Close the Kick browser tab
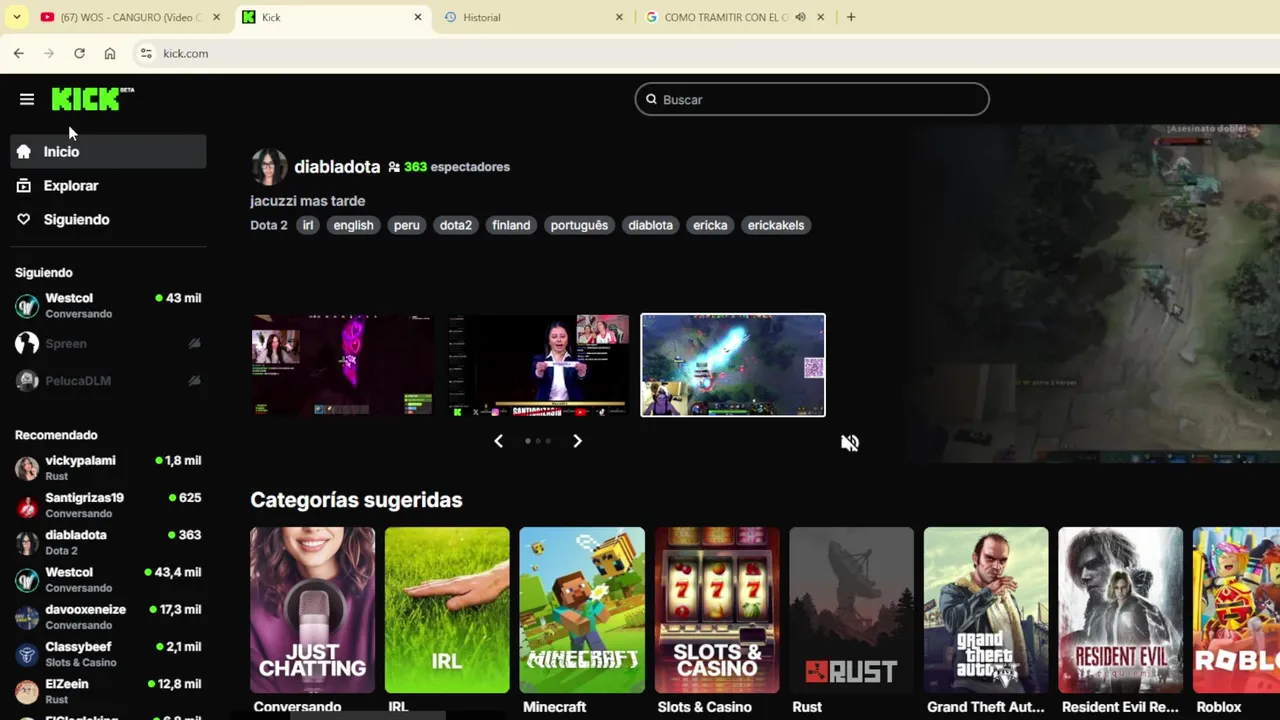 coord(418,17)
